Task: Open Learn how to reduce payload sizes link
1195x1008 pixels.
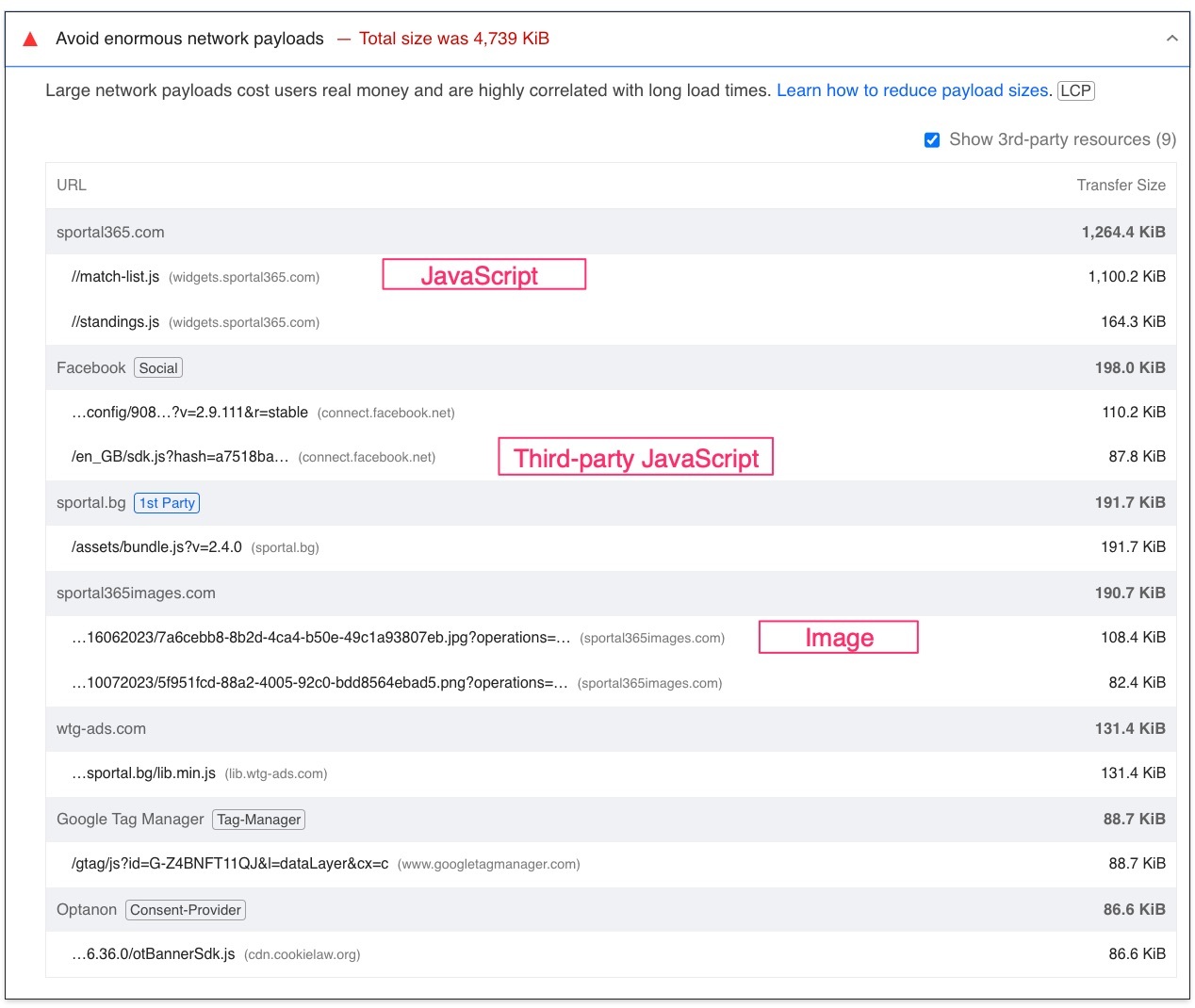Action: click(x=911, y=90)
